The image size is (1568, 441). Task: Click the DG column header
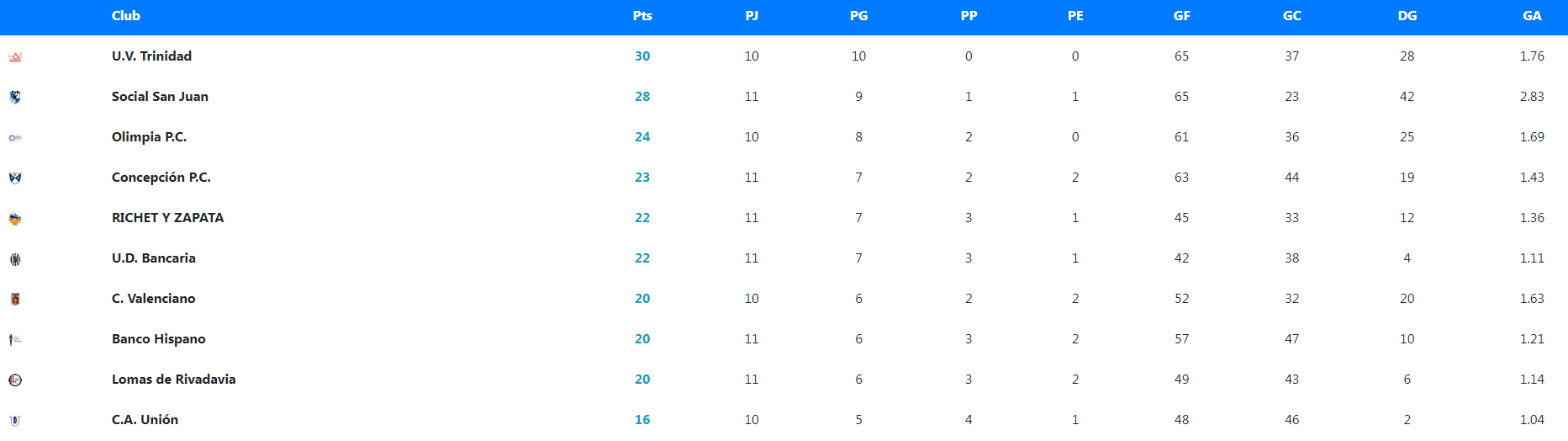coord(1407,16)
